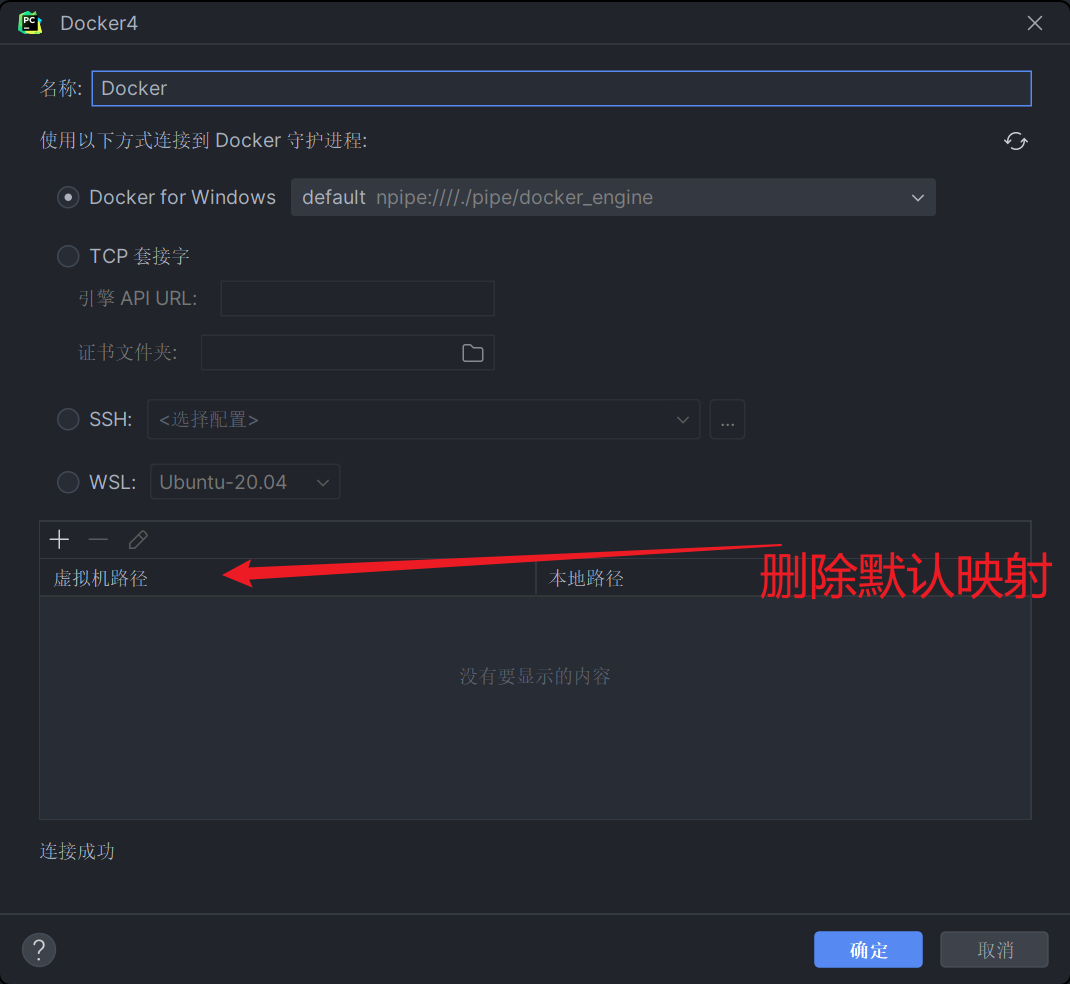Select the TCP socket radio button
This screenshot has width=1070, height=984.
pos(68,256)
